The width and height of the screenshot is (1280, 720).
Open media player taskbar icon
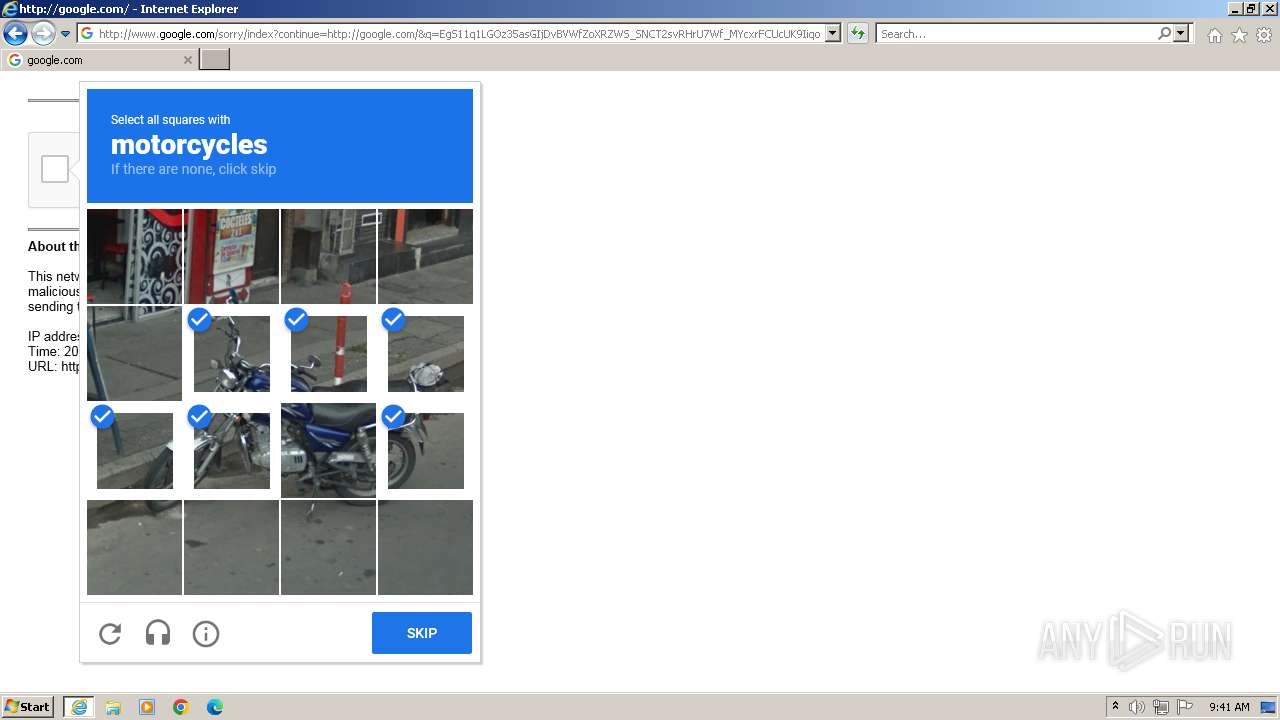pos(147,707)
